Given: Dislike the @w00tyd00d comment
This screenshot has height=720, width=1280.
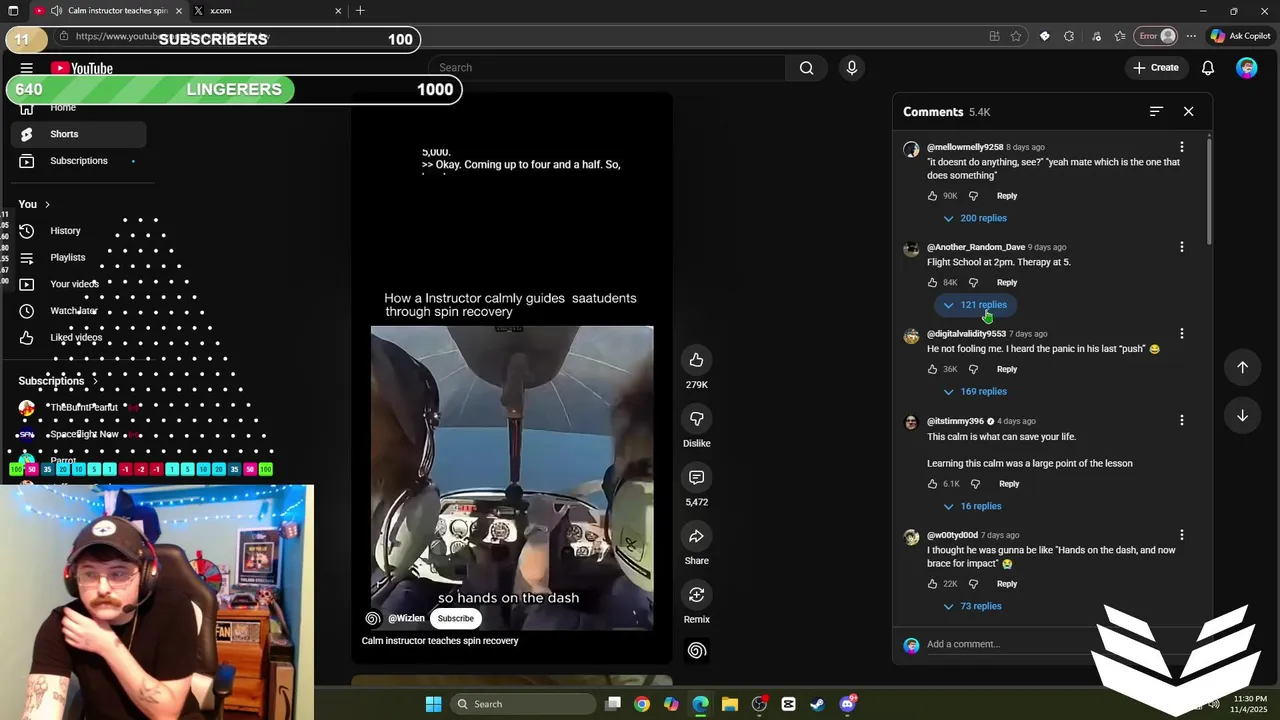Looking at the screenshot, I should (x=974, y=584).
